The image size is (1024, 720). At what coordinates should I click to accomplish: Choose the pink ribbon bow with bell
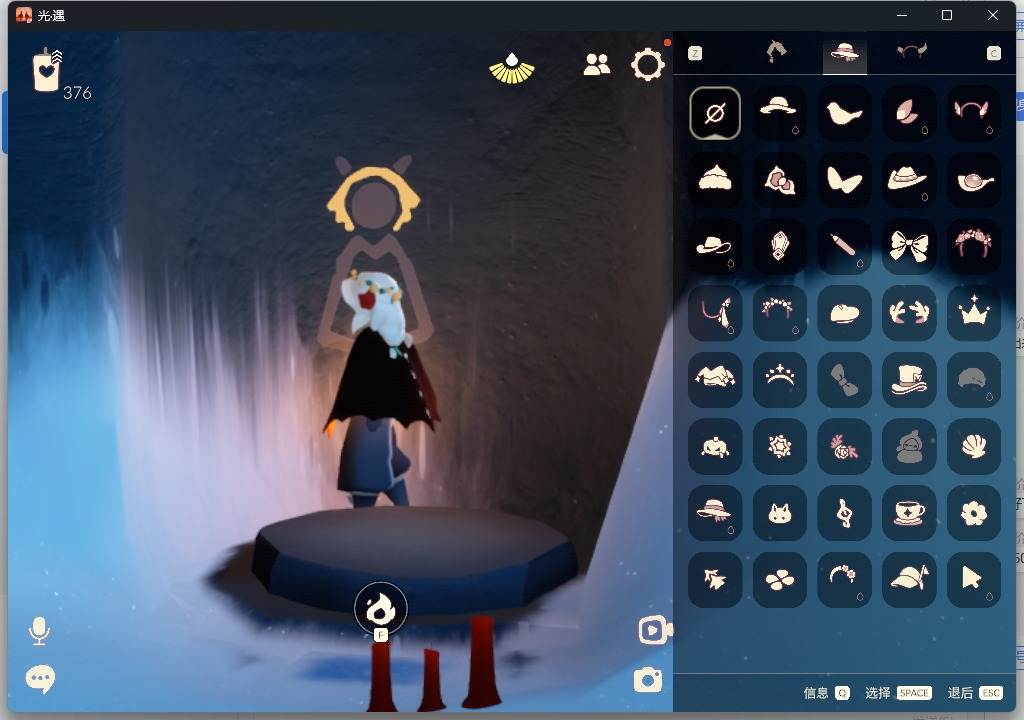tap(779, 179)
